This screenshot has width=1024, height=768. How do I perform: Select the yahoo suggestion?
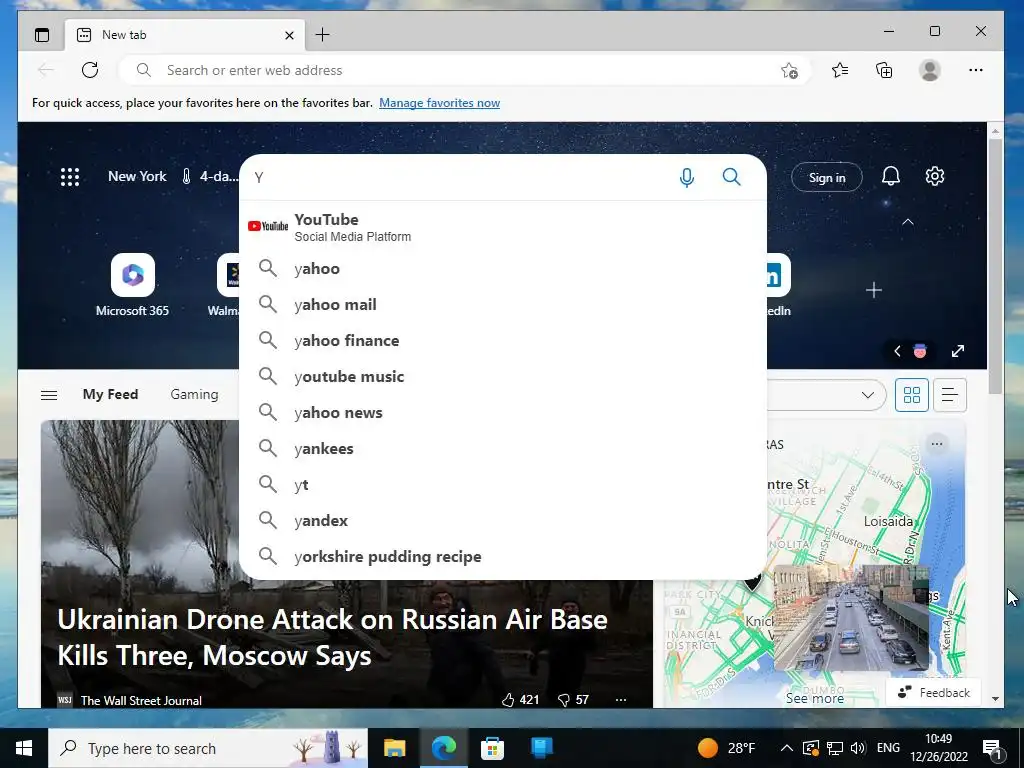(x=503, y=268)
